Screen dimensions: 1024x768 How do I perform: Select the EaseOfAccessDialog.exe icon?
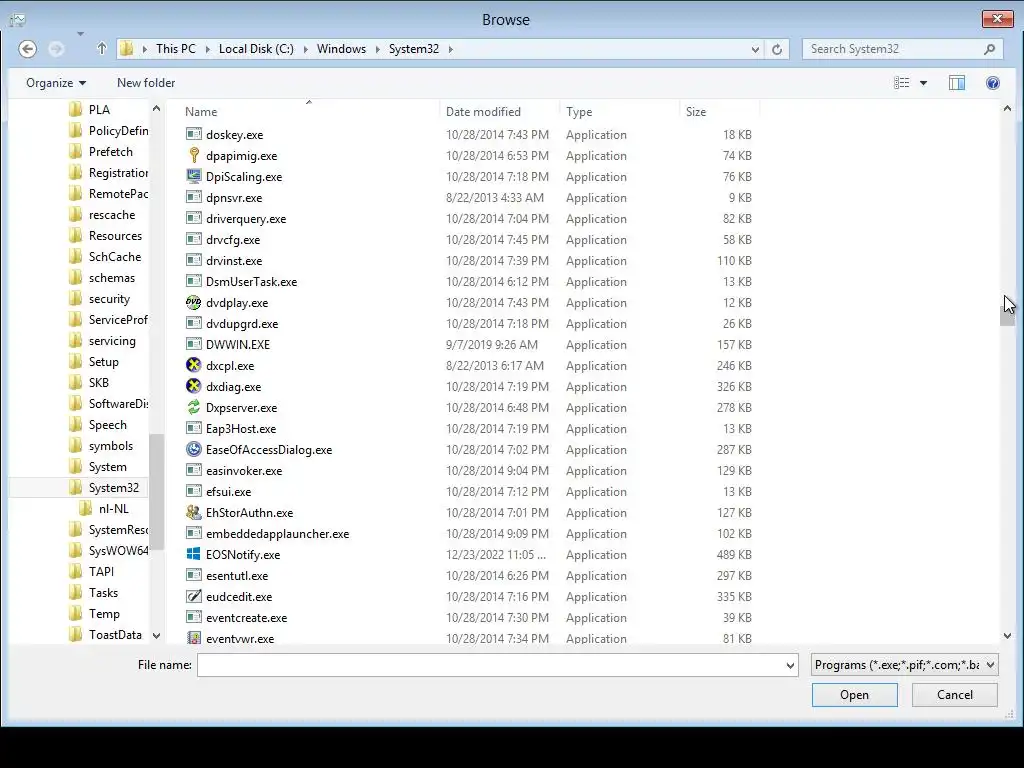(x=193, y=449)
